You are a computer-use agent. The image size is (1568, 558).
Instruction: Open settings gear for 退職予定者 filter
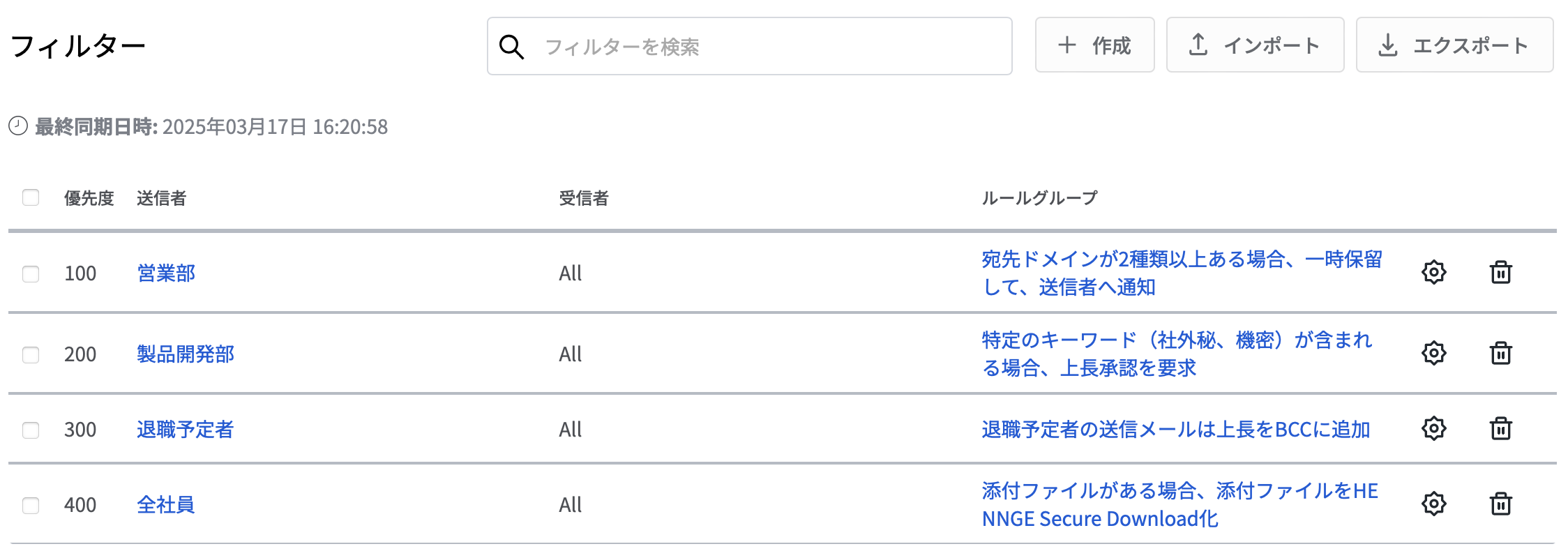[x=1433, y=428]
